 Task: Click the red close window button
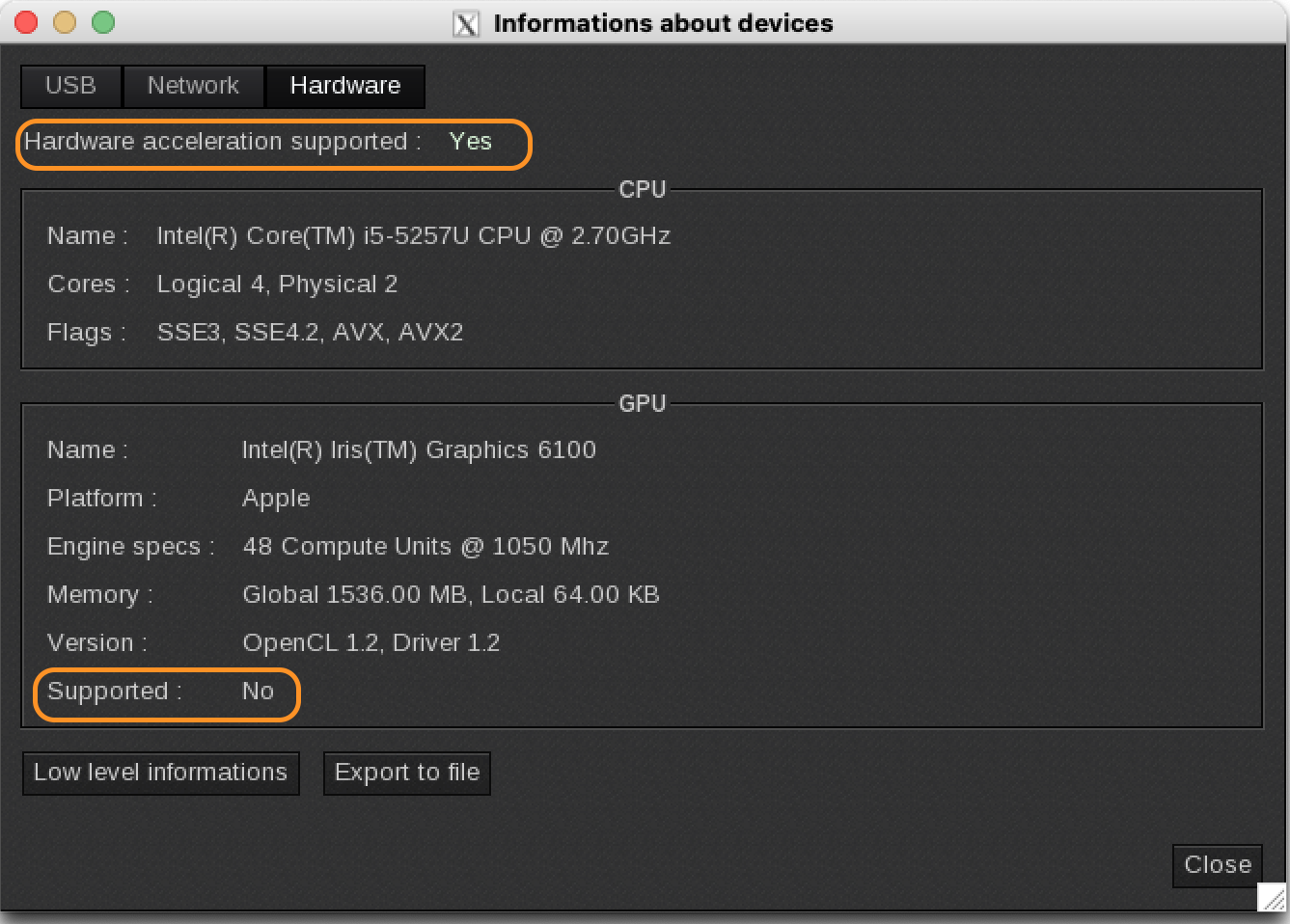point(26,22)
